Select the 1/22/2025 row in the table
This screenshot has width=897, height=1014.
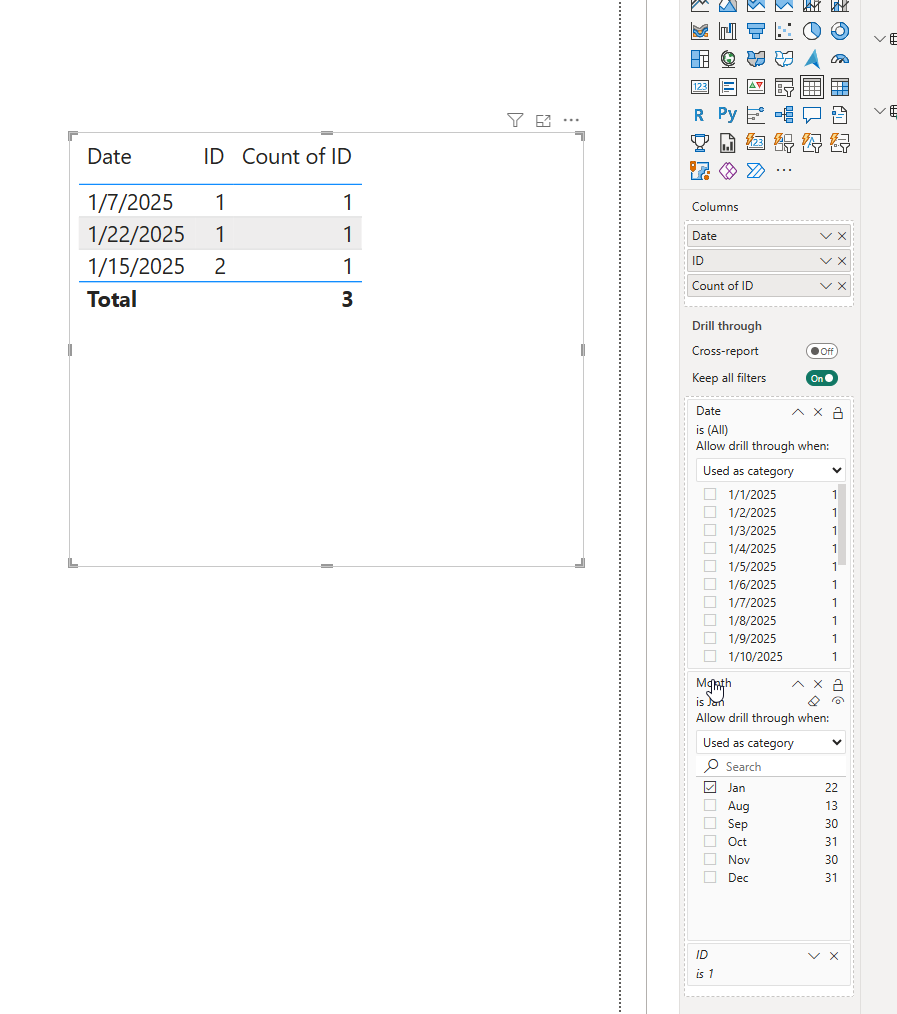click(220, 234)
